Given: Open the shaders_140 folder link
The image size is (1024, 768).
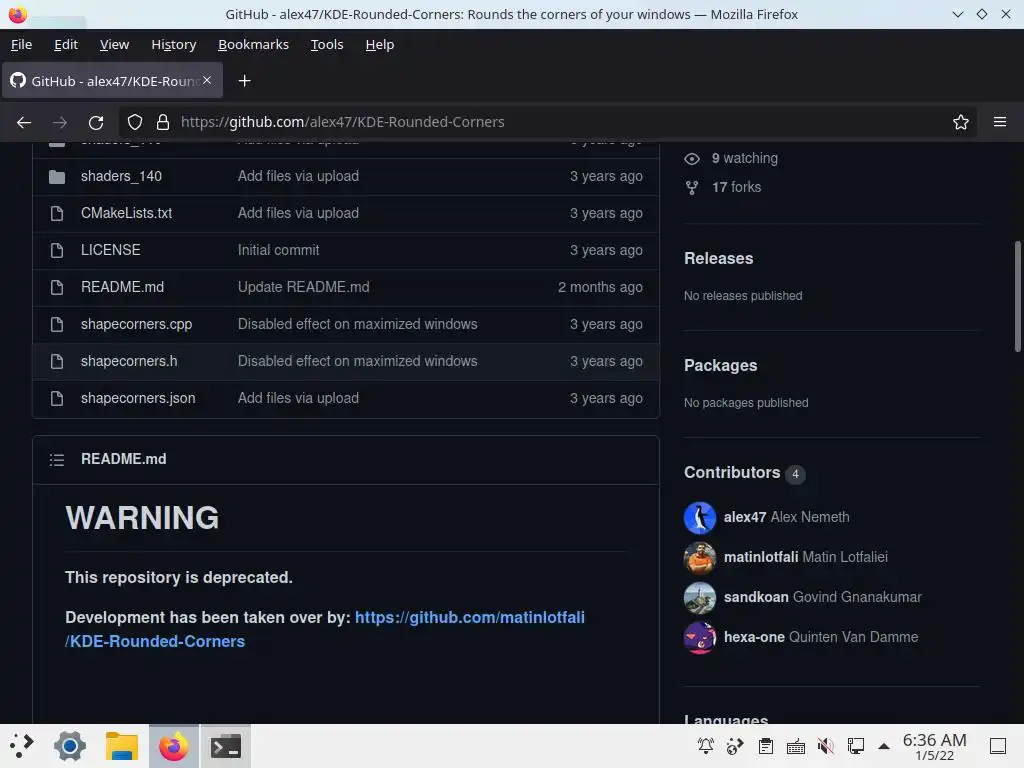Looking at the screenshot, I should click(x=121, y=176).
